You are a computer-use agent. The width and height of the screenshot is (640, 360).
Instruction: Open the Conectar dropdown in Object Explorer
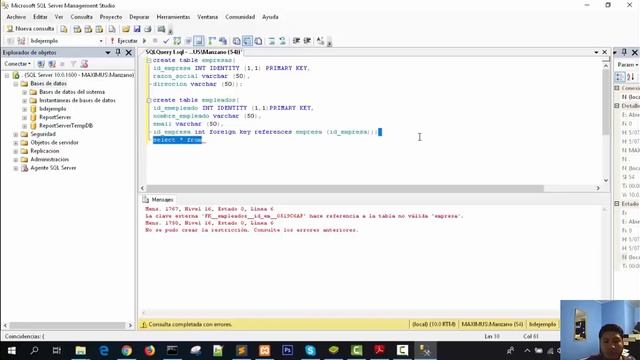point(17,64)
